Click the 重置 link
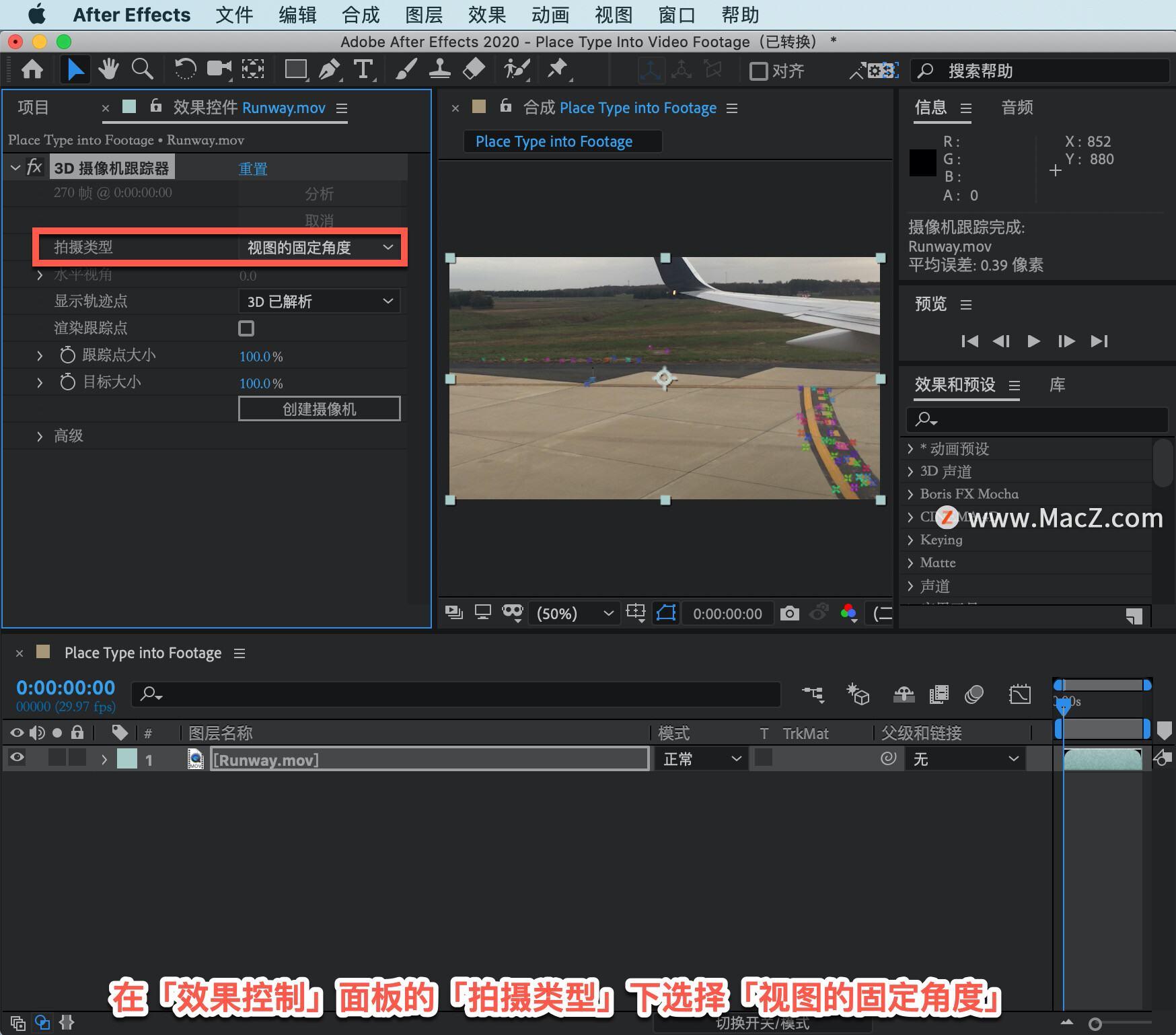Viewport: 1176px width, 1035px height. click(x=253, y=168)
